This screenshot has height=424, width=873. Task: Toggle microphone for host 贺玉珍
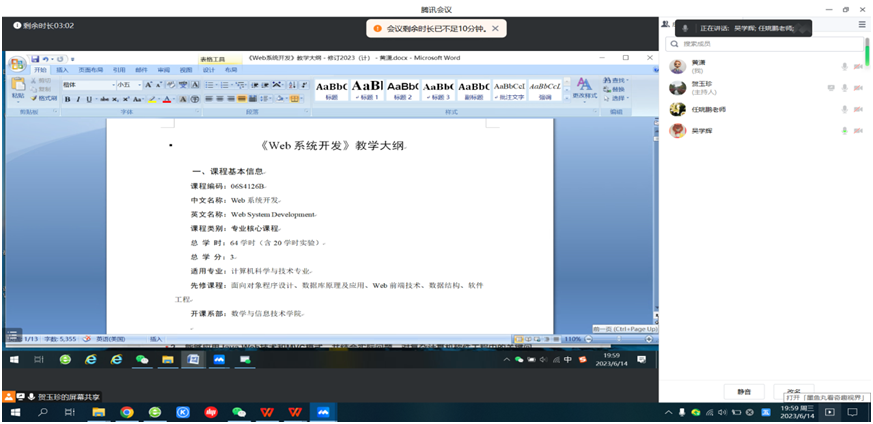(x=845, y=88)
